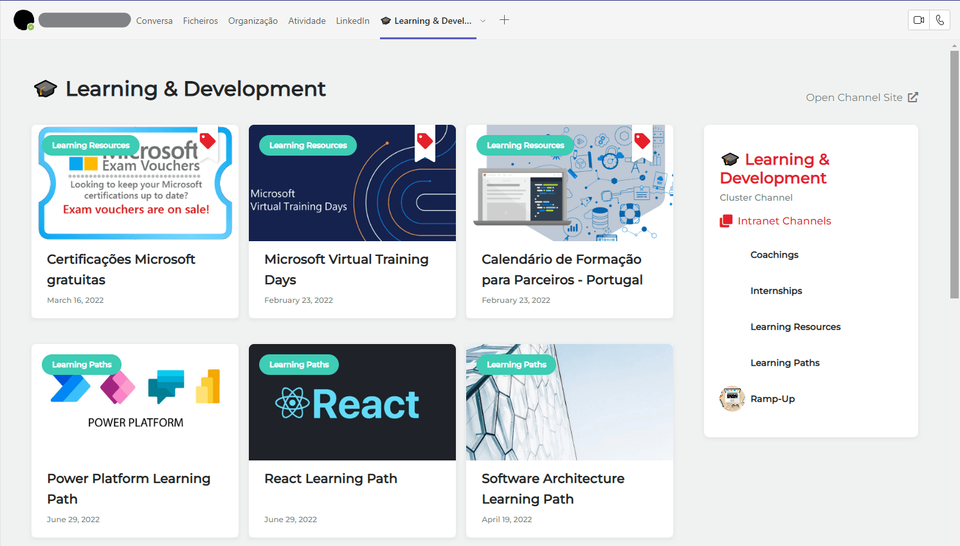Image resolution: width=960 pixels, height=546 pixels.
Task: Open Certificações Microsoft gratuitas article title
Action: pos(121,269)
